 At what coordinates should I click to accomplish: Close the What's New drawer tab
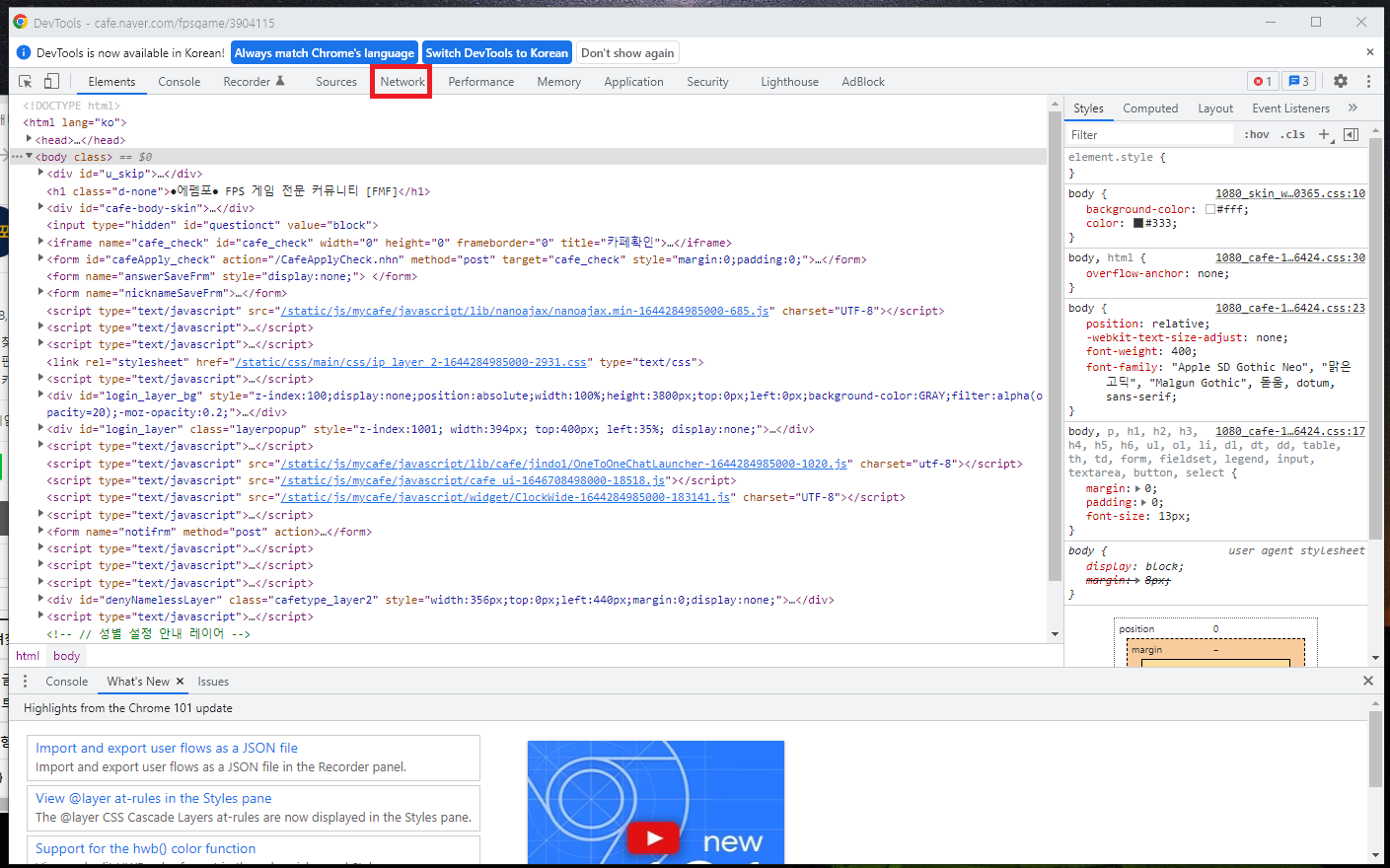180,682
